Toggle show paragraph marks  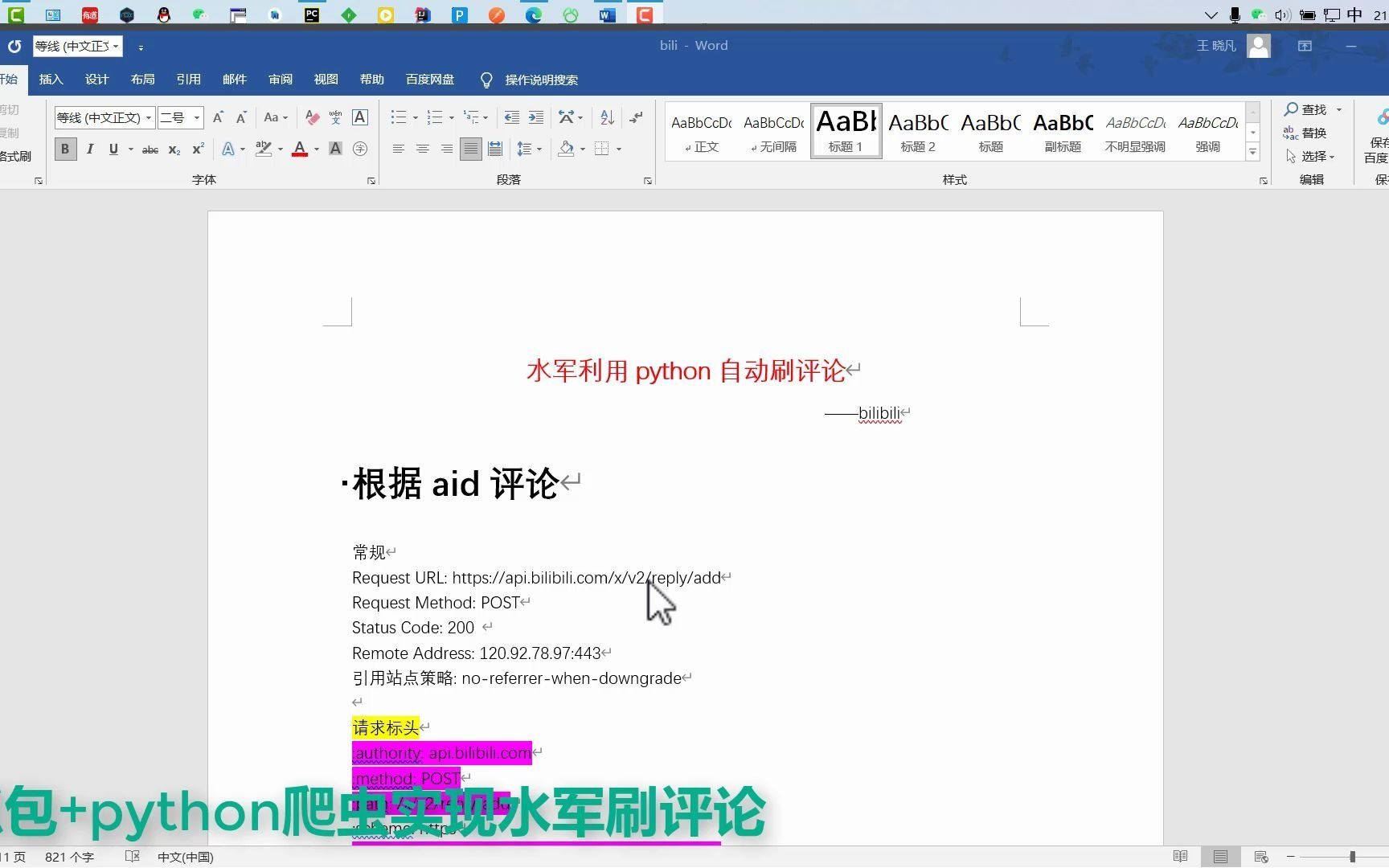[x=636, y=117]
